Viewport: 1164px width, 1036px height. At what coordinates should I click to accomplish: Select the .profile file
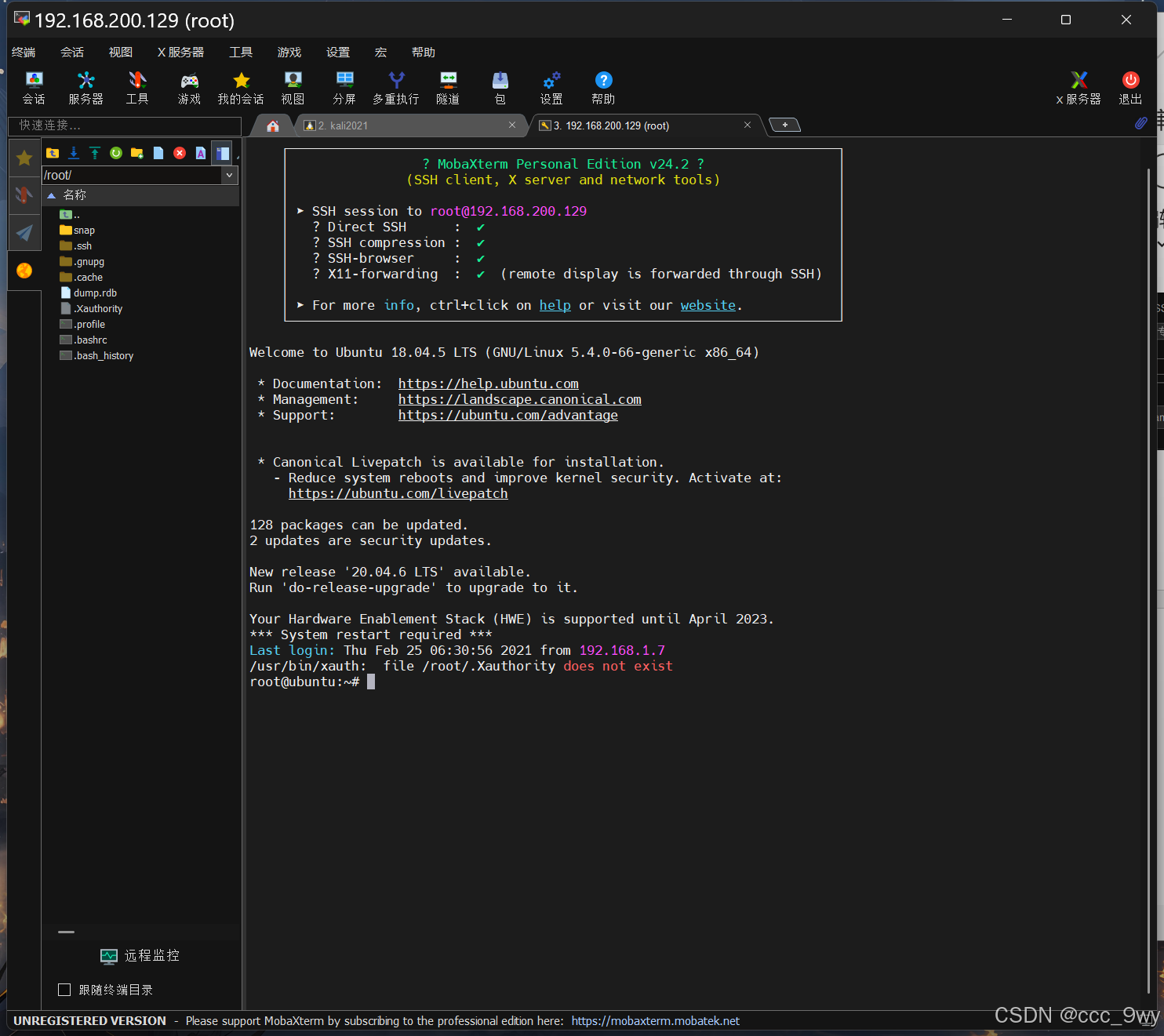[x=82, y=325]
